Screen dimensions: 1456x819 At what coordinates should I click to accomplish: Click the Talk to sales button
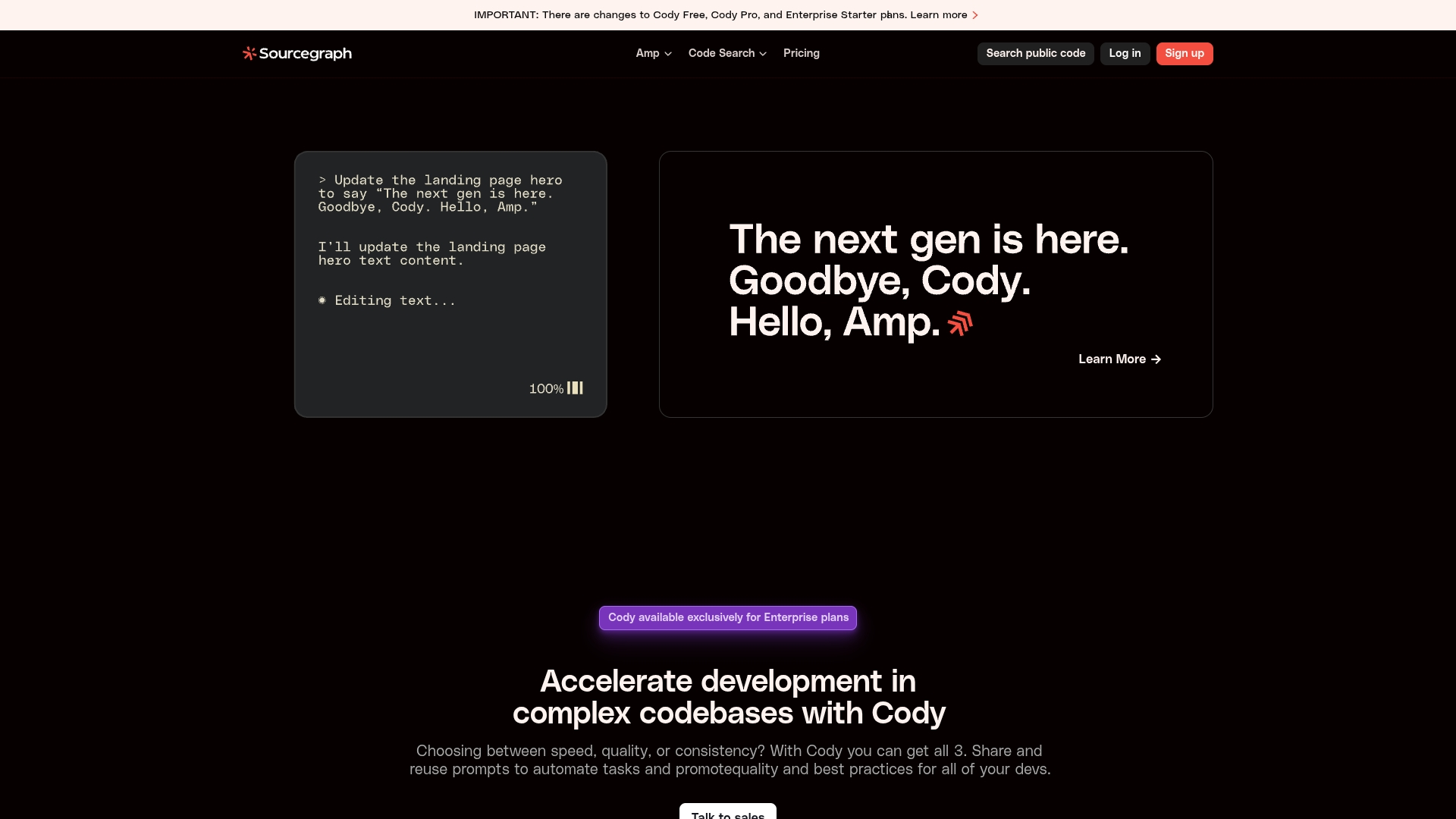click(727, 812)
